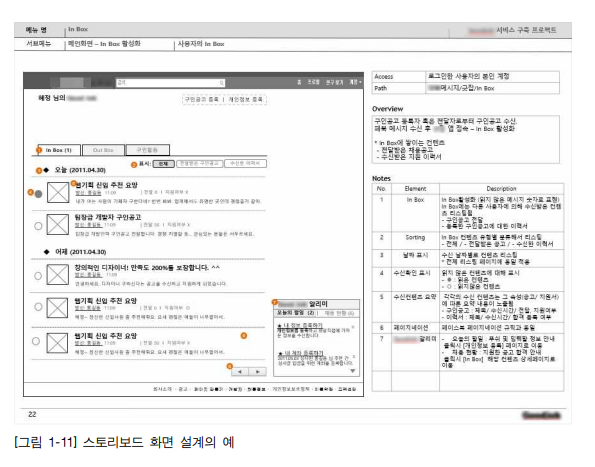
Task: Open thumbnail of 창의적인 디자이너 message
Action: pos(58,274)
